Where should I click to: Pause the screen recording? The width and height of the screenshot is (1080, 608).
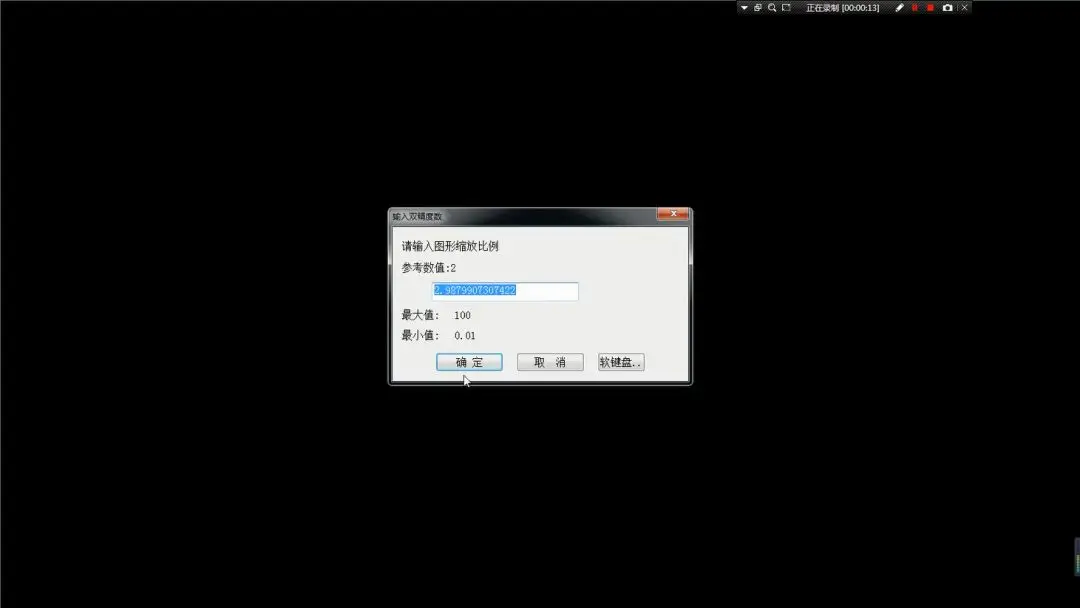914,7
